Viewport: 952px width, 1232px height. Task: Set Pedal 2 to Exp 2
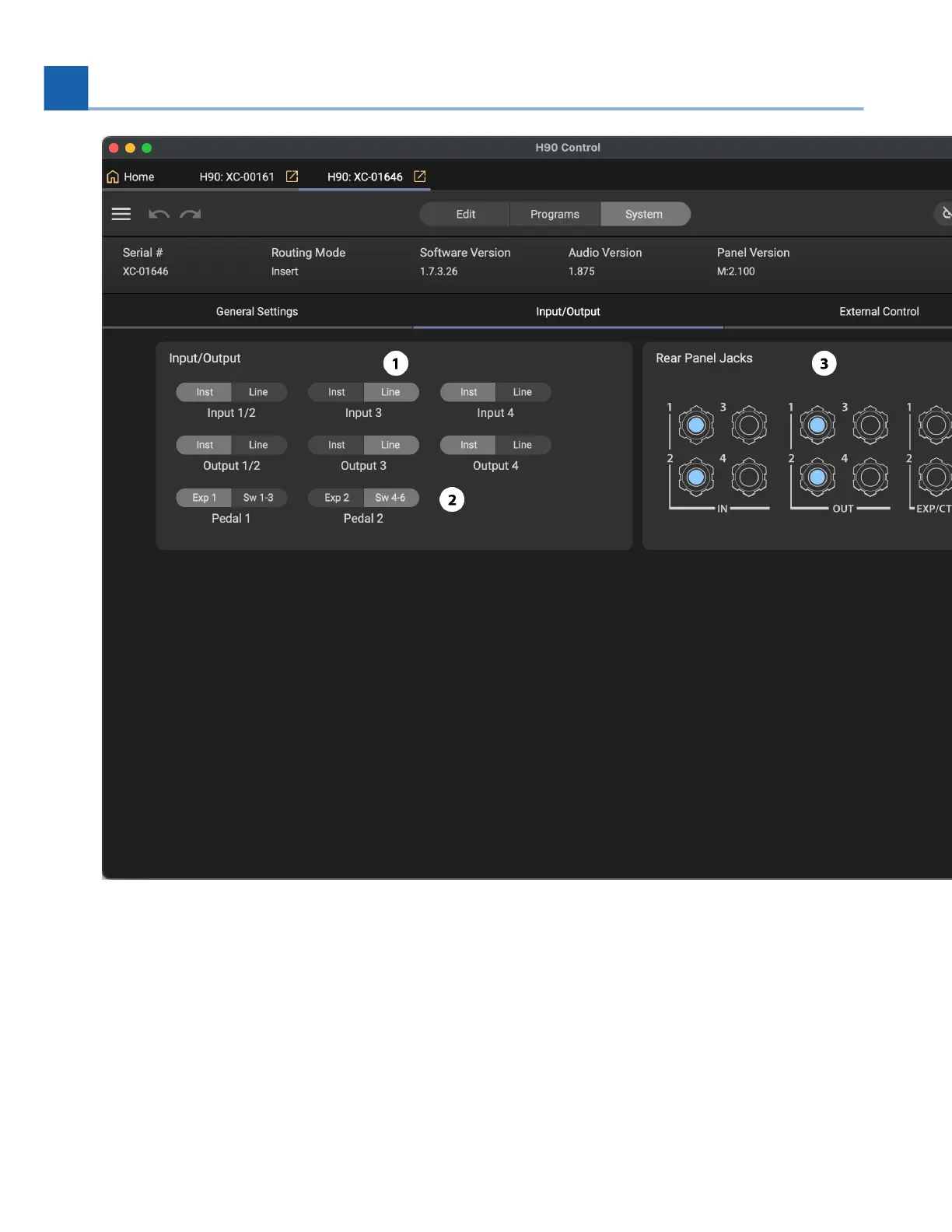point(336,498)
